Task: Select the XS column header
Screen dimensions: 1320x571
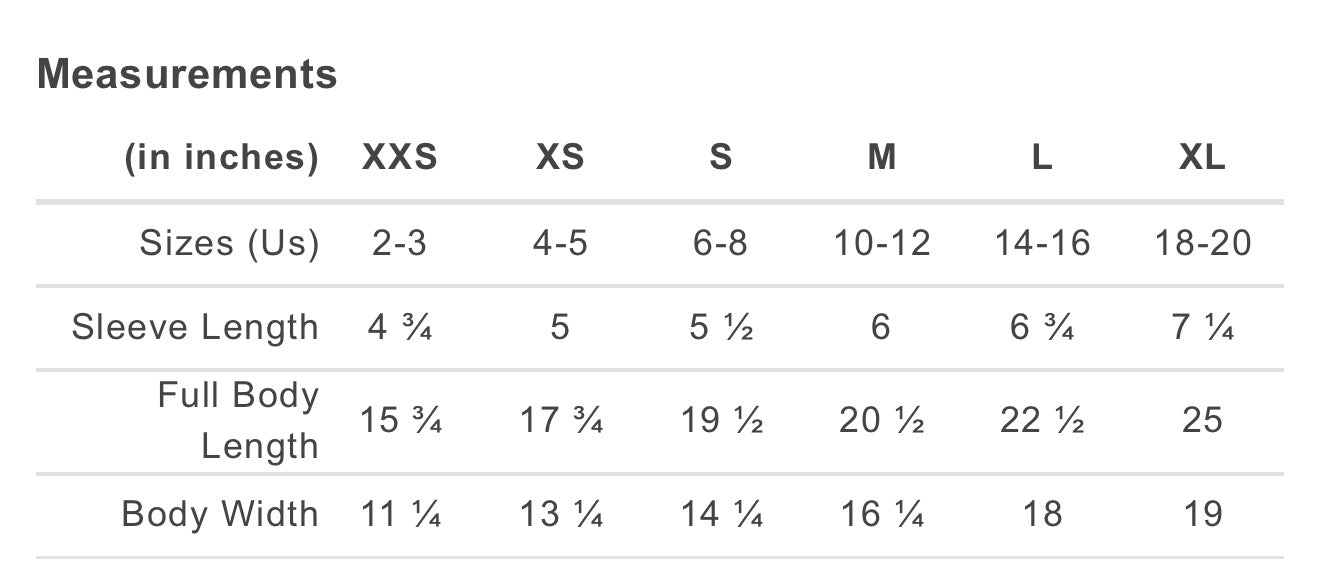Action: (561, 158)
